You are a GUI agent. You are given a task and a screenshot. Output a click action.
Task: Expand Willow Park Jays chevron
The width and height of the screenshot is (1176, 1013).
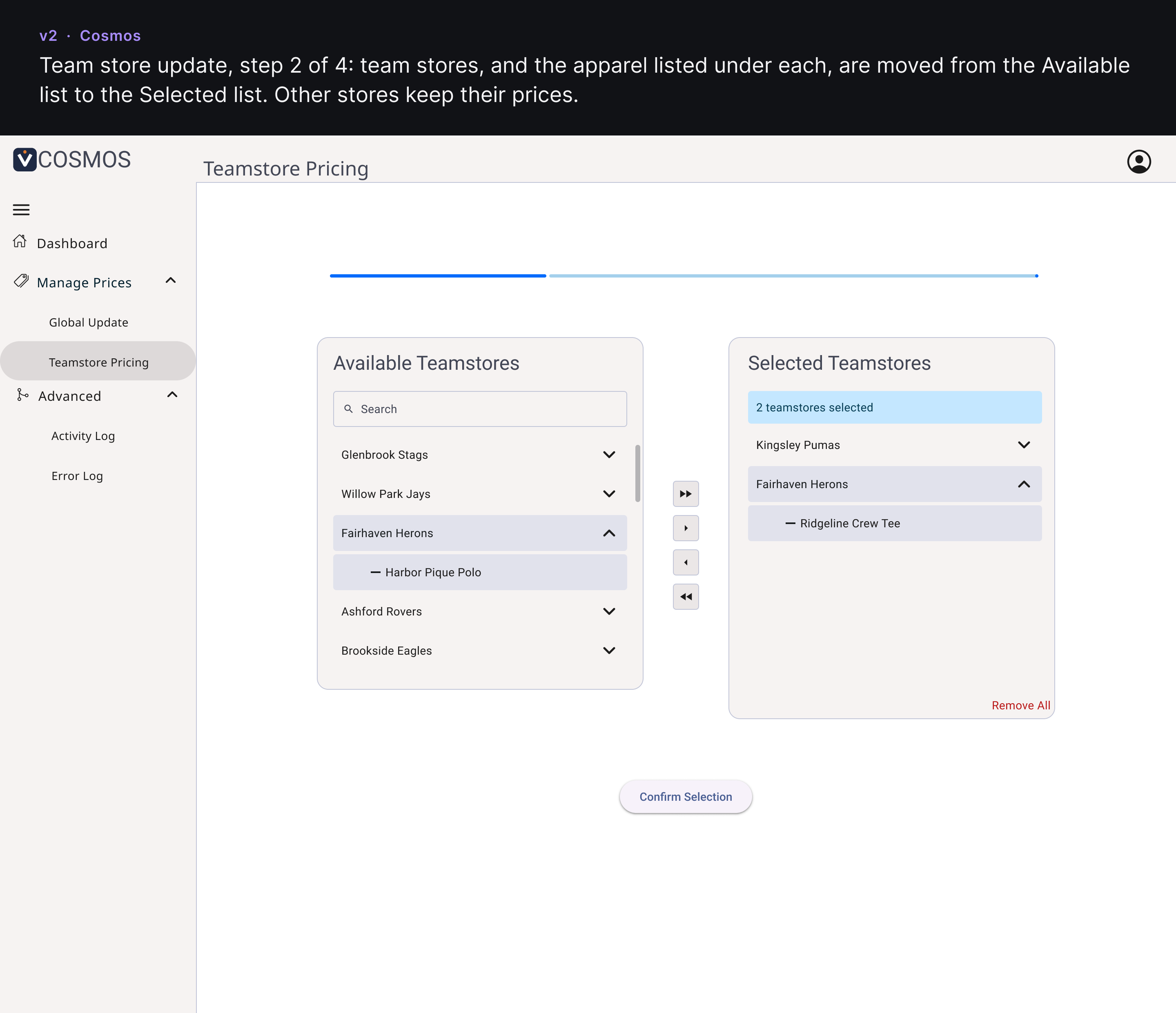[609, 494]
